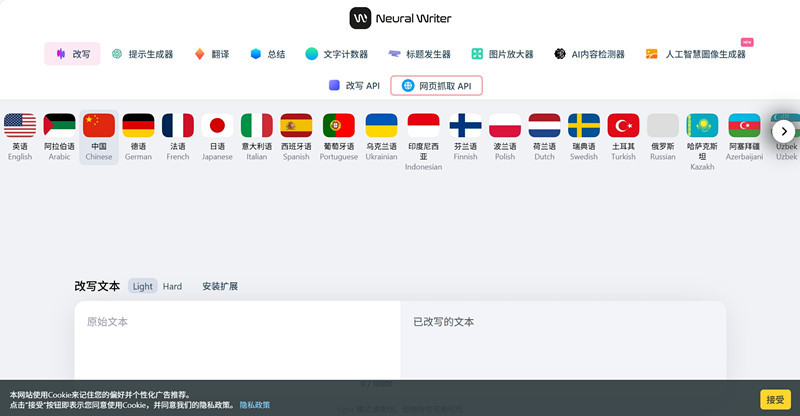
Task: Select the Swedish flag icon
Action: [584, 126]
